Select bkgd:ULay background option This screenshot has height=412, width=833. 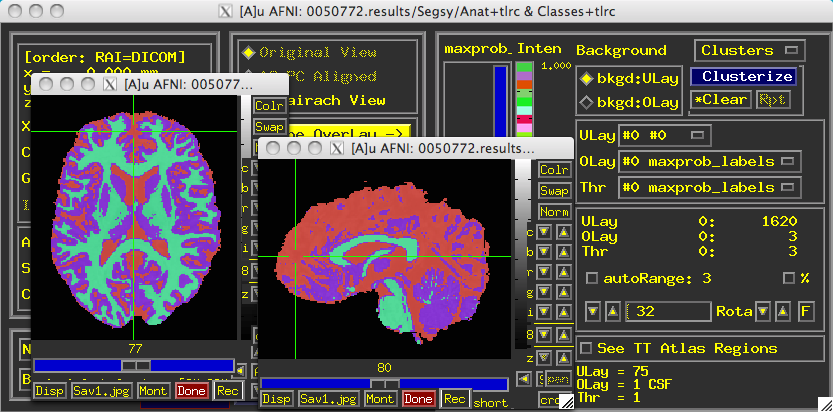(586, 79)
